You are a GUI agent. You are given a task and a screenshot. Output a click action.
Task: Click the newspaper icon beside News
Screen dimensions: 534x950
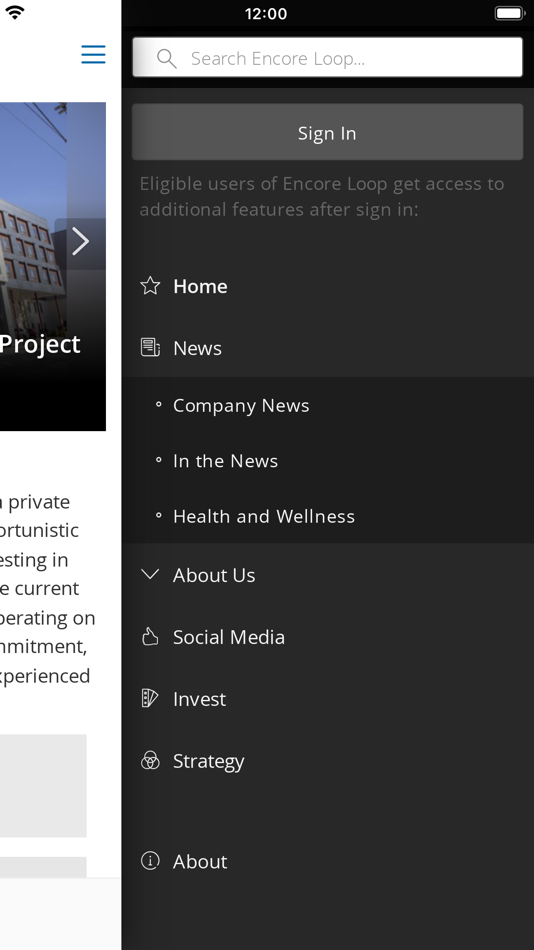[x=150, y=348]
